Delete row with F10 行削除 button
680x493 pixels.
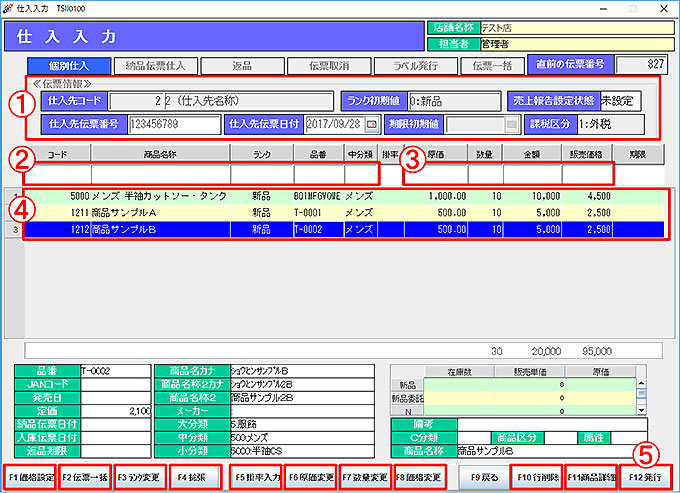coord(538,476)
